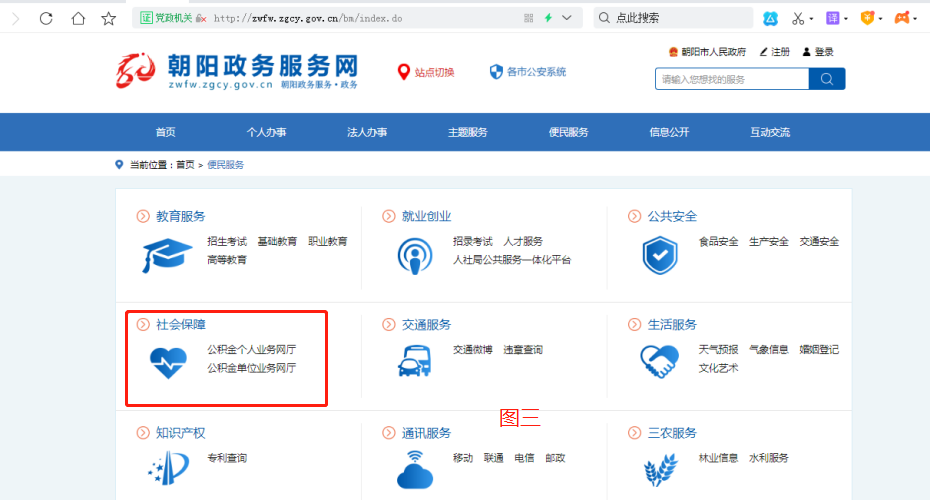Click 首页 in the breadcrumb trail
Image resolution: width=931 pixels, height=500 pixels.
pos(185,165)
